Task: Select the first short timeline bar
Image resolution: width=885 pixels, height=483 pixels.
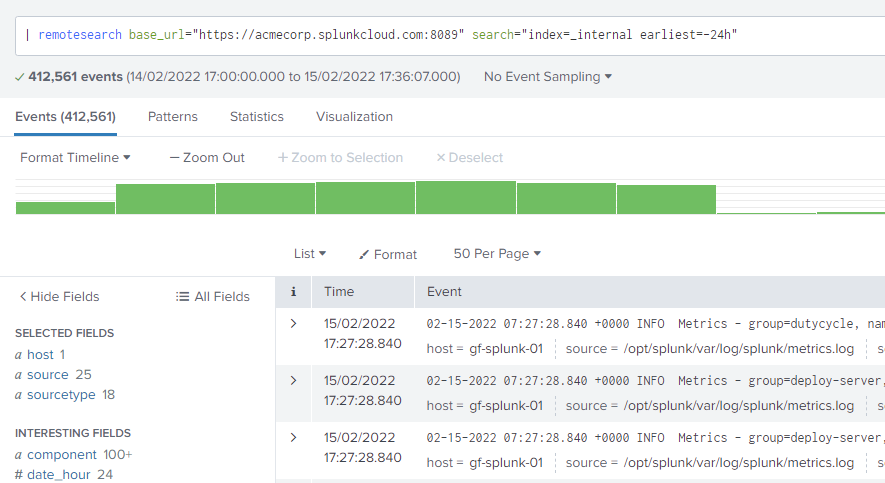Action: (65, 208)
